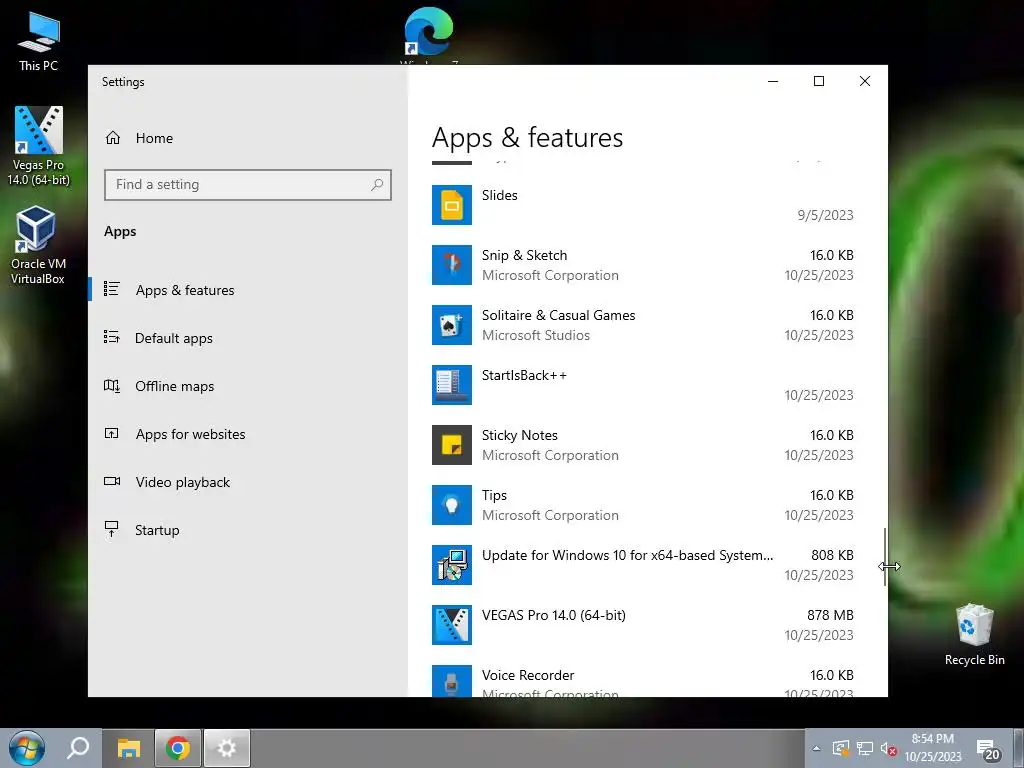Click the 878 MB size value
Screen dimensions: 1024x768
(x=830, y=615)
